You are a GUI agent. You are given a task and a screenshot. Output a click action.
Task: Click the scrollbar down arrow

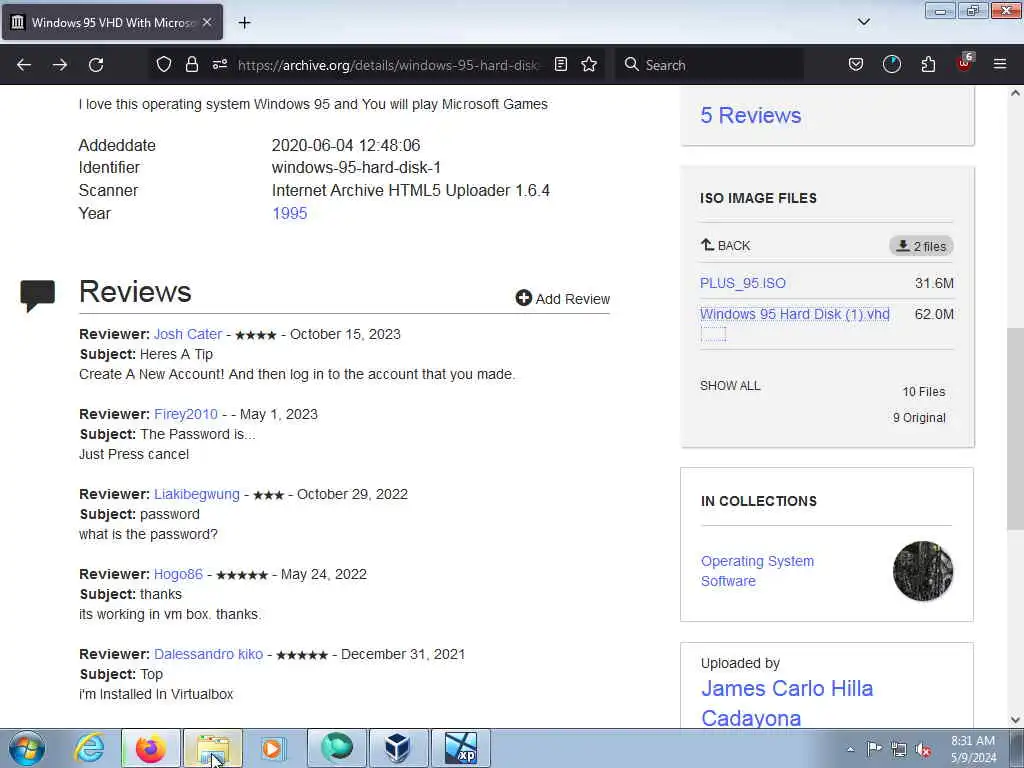pos(1015,720)
